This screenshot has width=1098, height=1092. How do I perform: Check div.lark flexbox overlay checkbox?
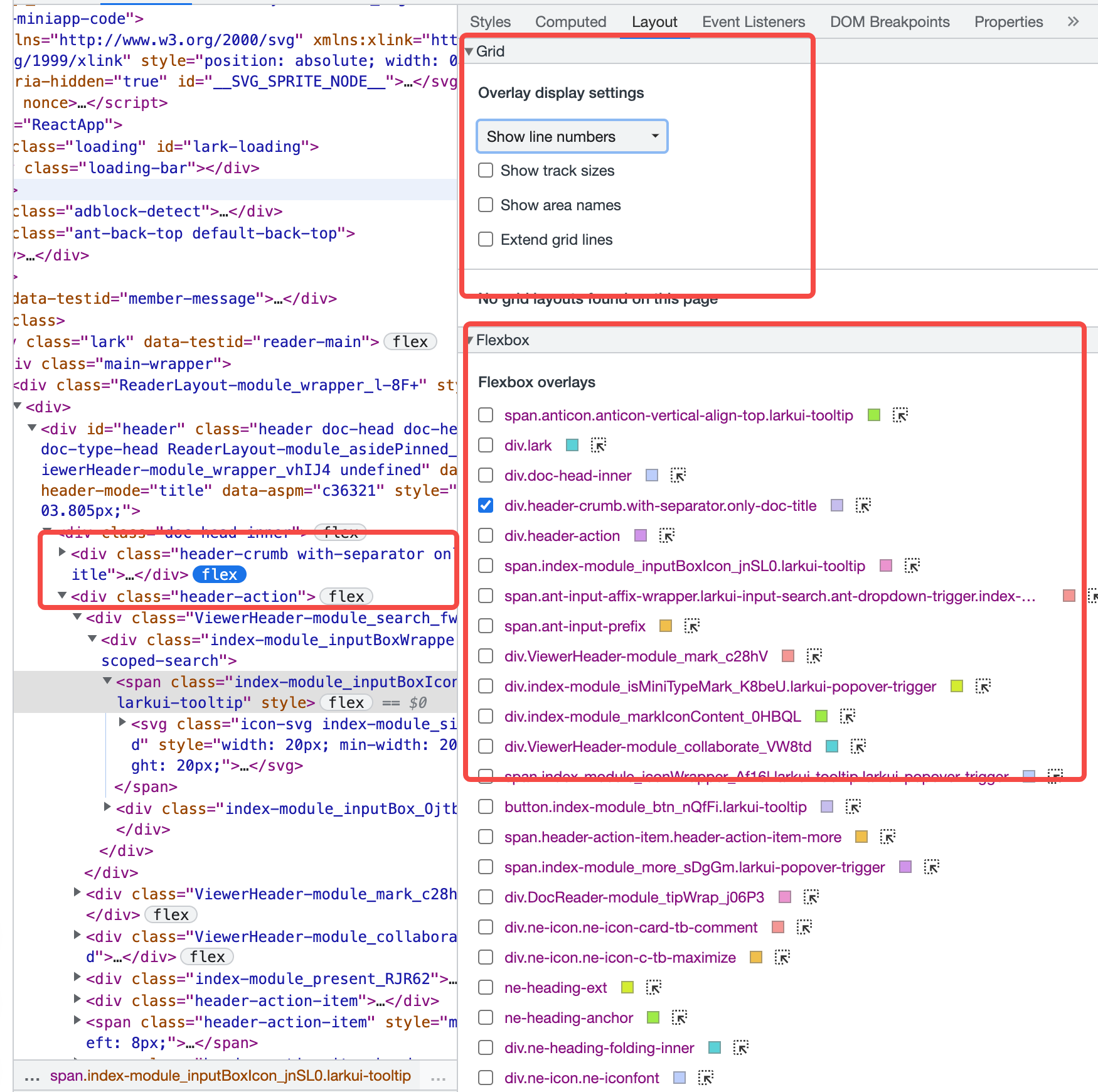(486, 446)
